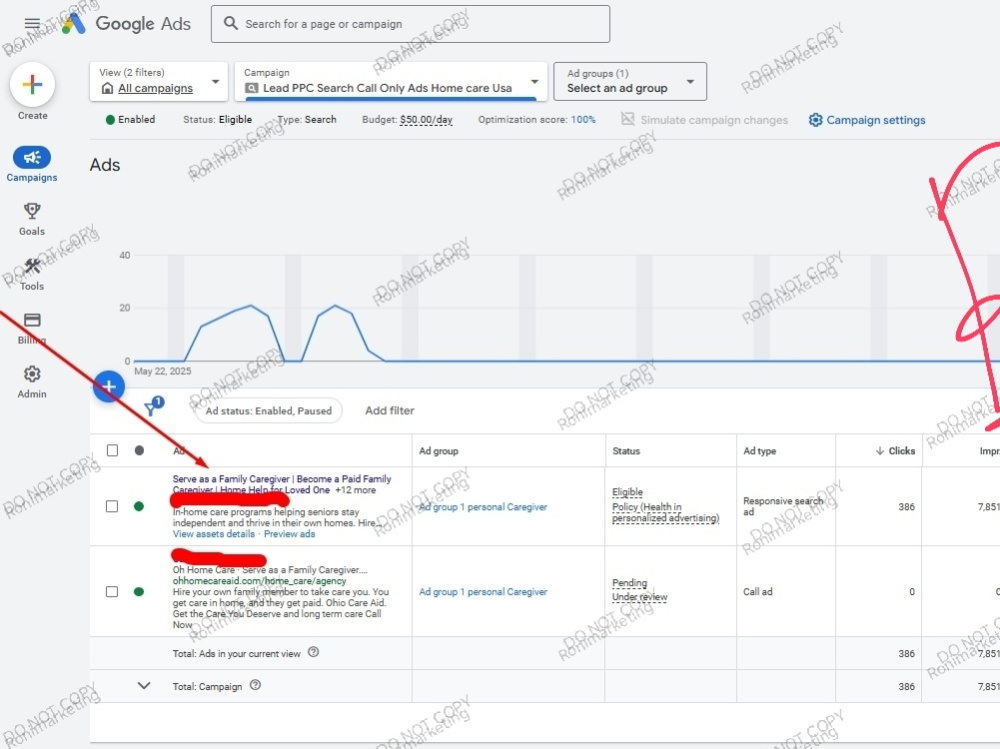Click Add filter
This screenshot has width=1000, height=749.
coord(390,411)
